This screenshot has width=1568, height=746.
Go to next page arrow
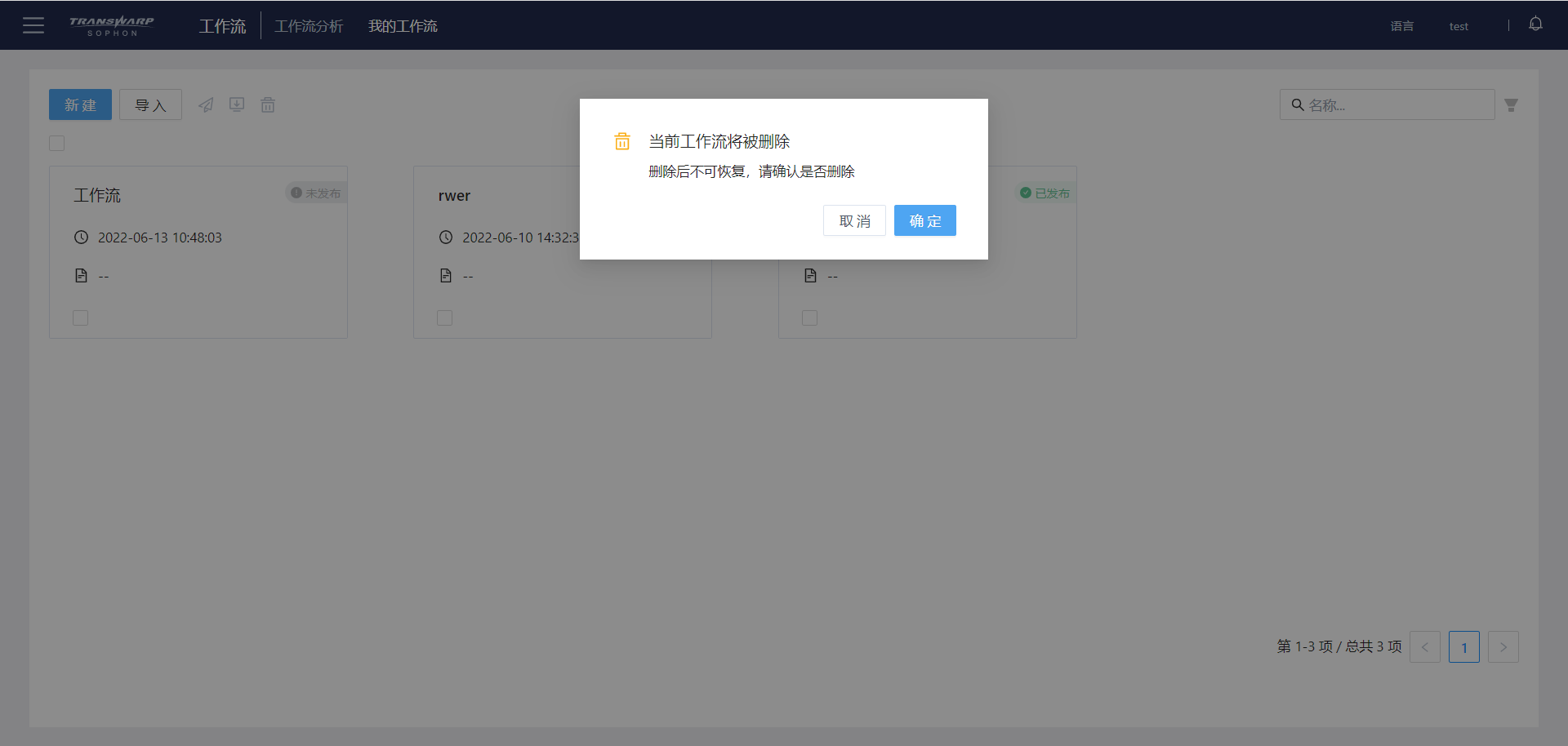click(x=1503, y=647)
